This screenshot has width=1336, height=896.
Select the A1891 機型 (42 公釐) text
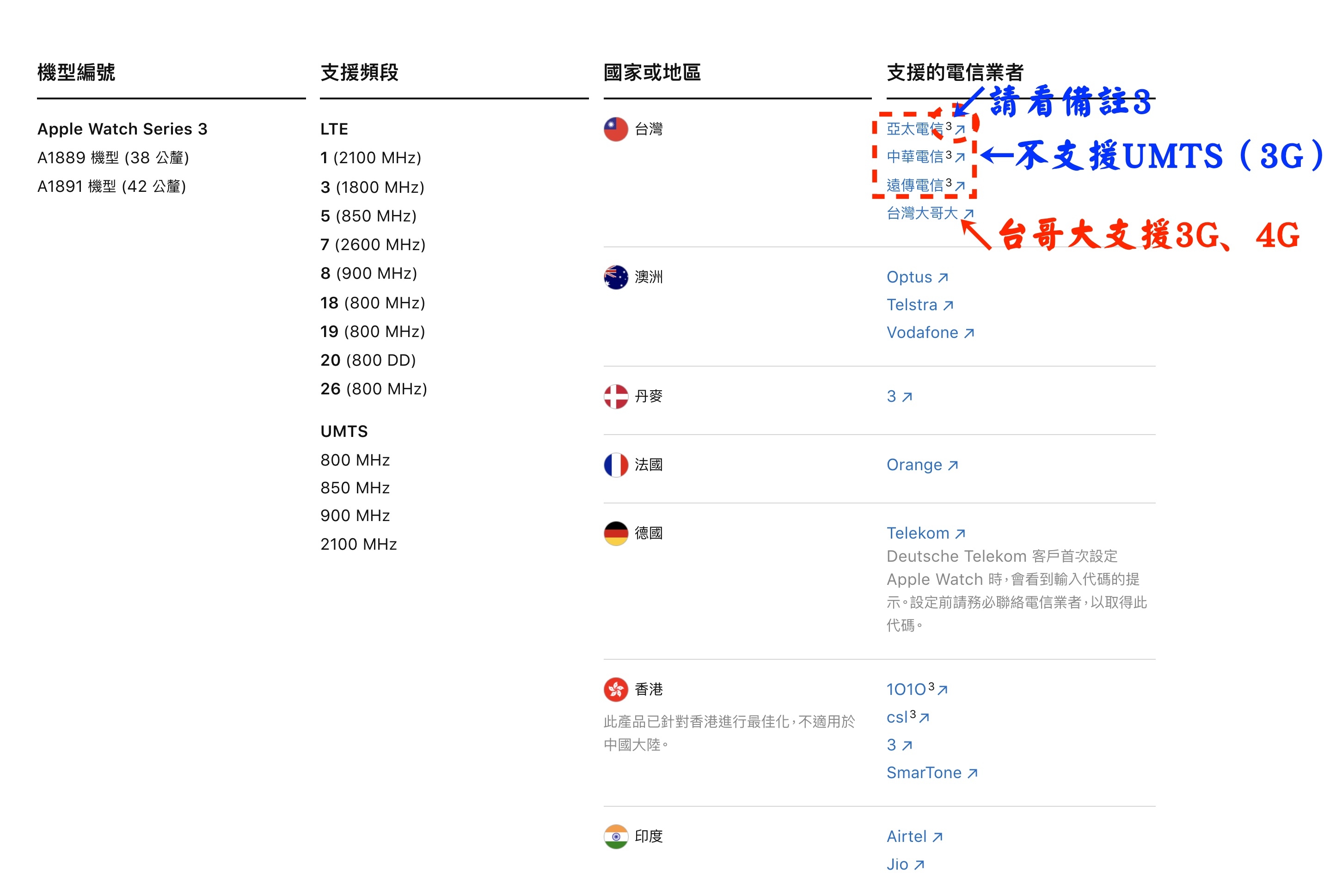pos(111,186)
